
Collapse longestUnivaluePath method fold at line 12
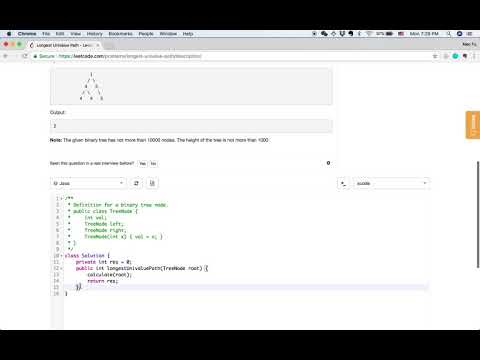pyautogui.click(x=62, y=268)
